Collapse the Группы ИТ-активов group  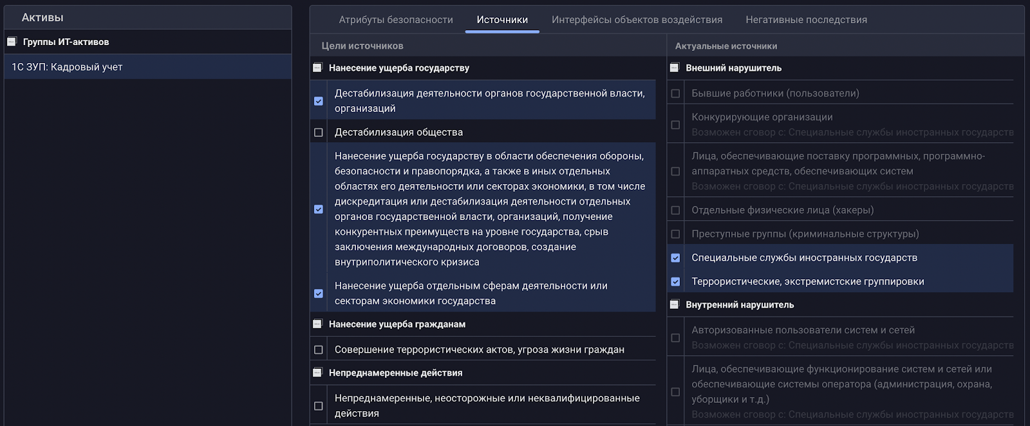(x=12, y=42)
